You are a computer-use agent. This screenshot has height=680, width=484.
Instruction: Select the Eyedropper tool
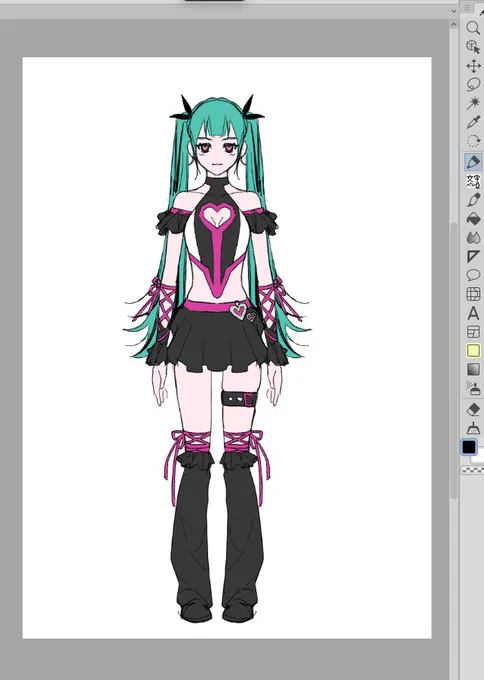tap(473, 122)
